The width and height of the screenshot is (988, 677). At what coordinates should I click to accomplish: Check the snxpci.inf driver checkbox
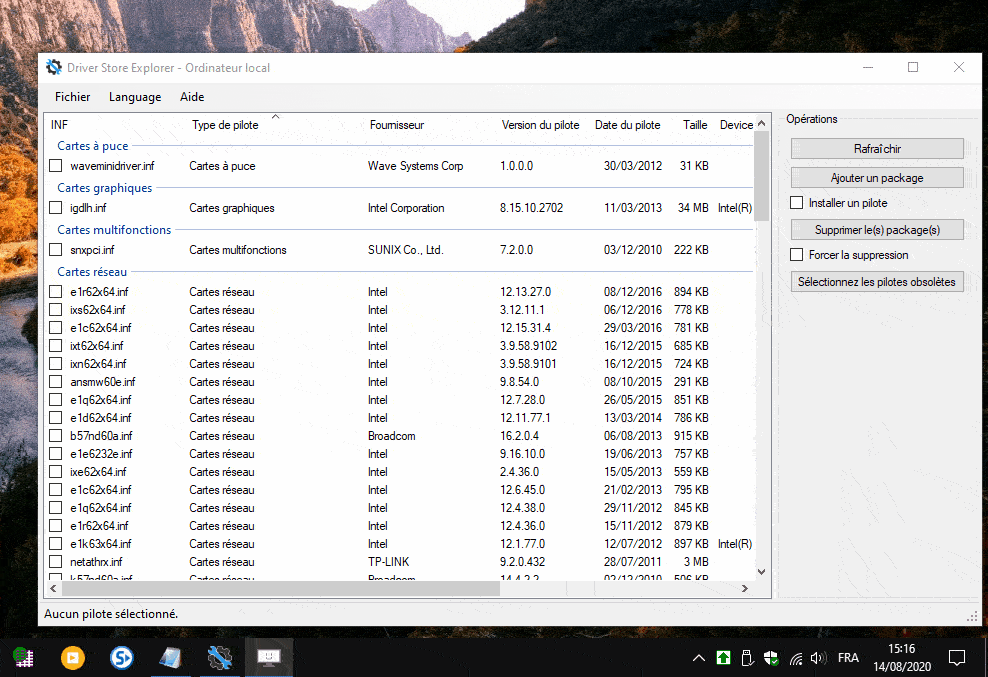[x=55, y=250]
